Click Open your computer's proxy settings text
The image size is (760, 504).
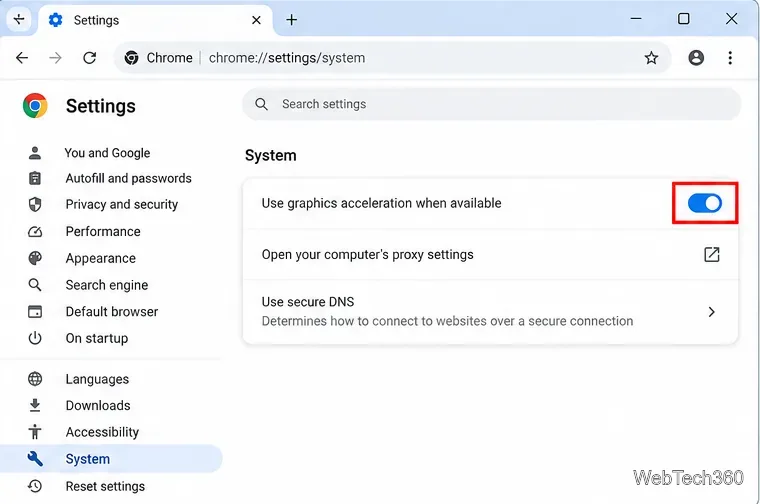[x=367, y=255]
